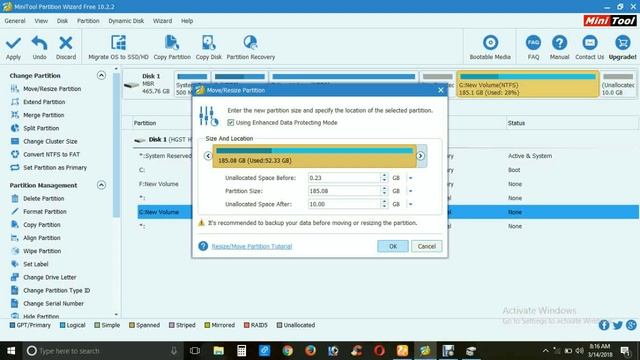Viewport: 640px width, 360px height.
Task: Select G:New Volume(NTFS) block in disk map
Action: click(x=528, y=84)
